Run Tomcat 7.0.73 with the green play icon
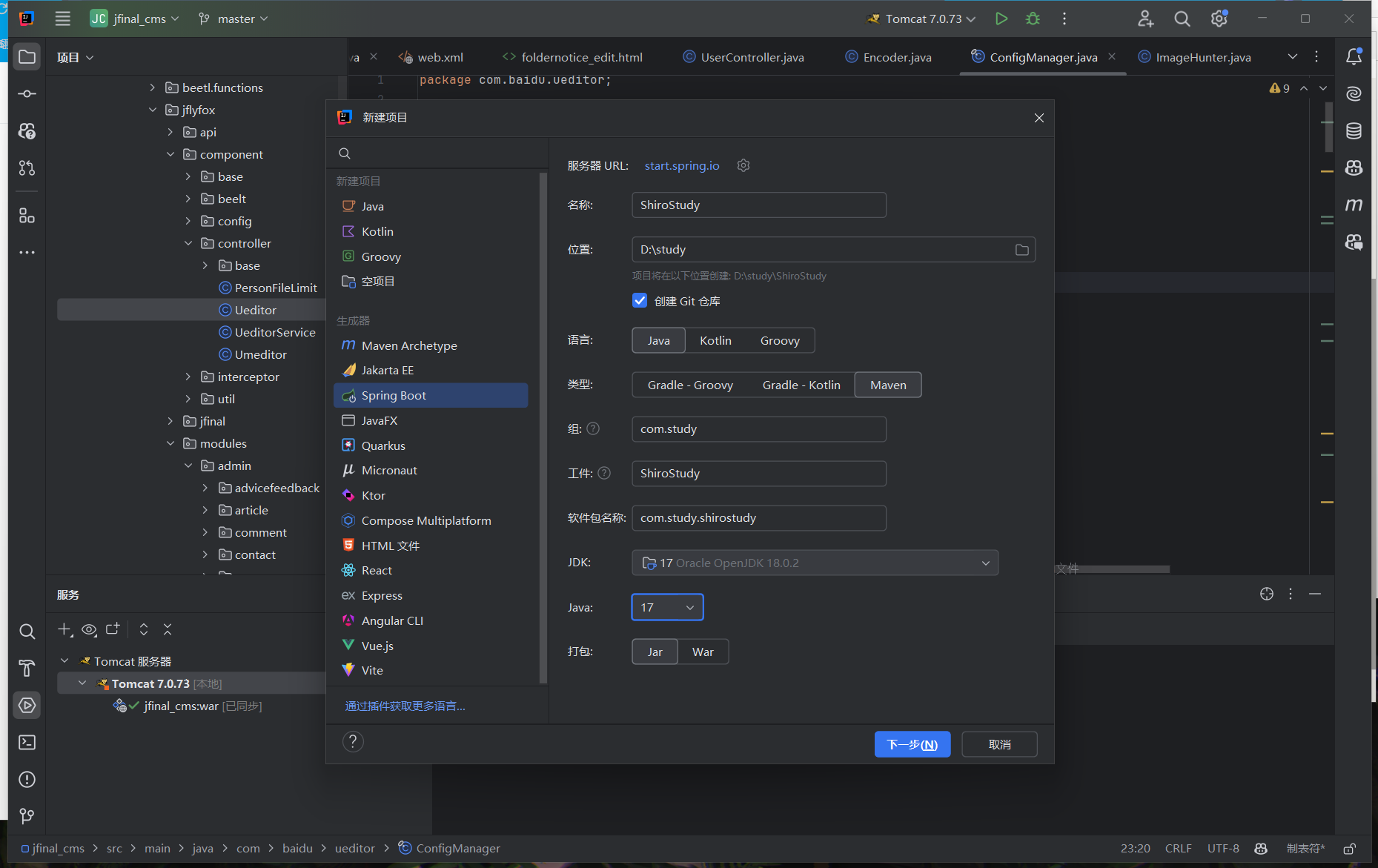Image resolution: width=1378 pixels, height=868 pixels. coord(1001,19)
